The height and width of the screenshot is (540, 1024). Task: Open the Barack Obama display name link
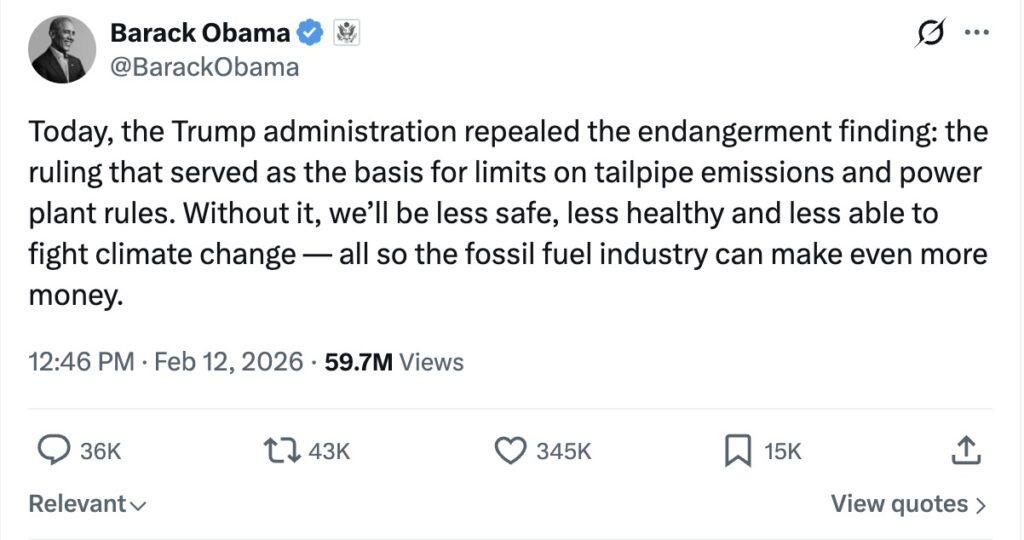coord(200,33)
